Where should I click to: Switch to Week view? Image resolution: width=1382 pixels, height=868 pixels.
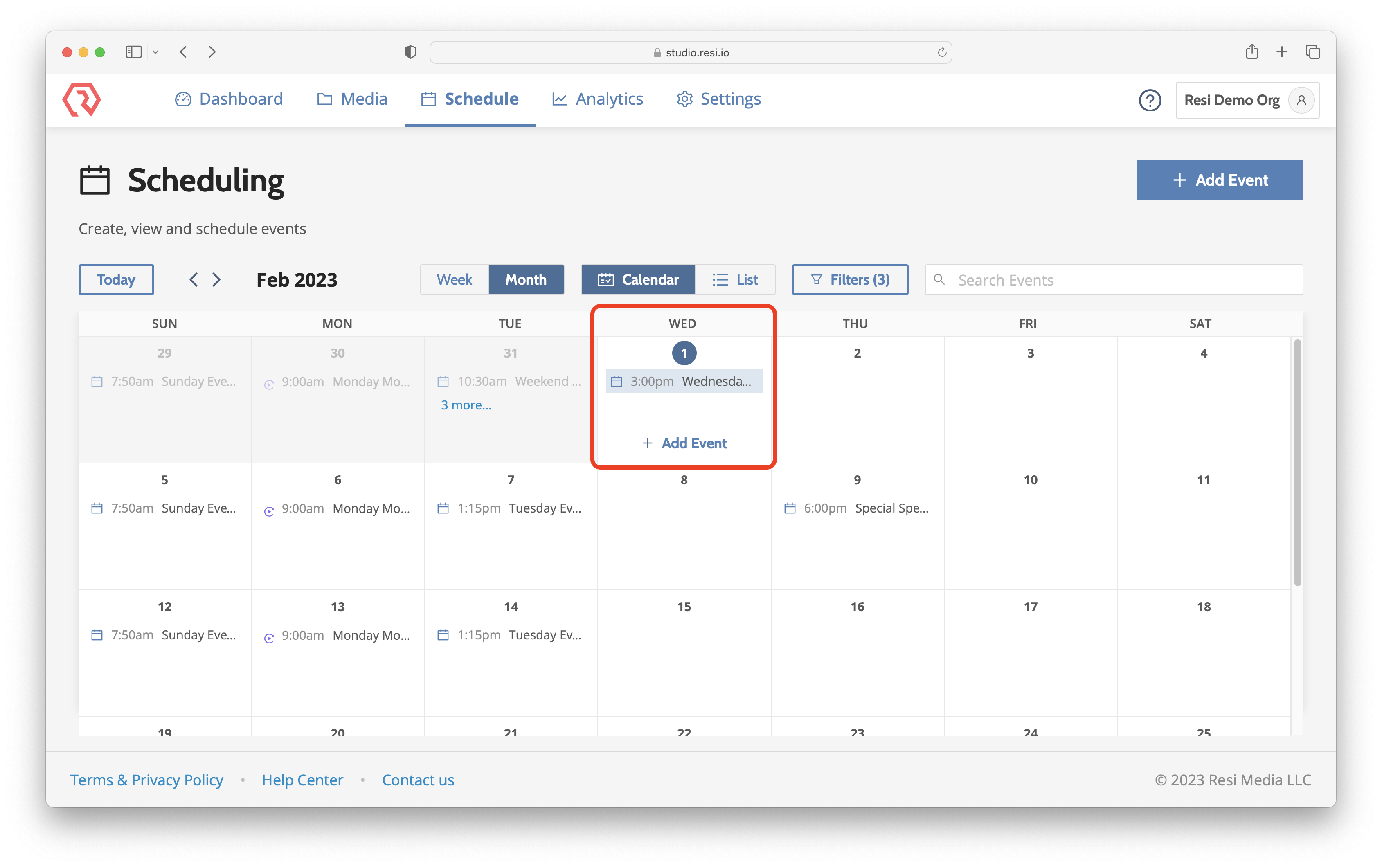click(x=454, y=279)
